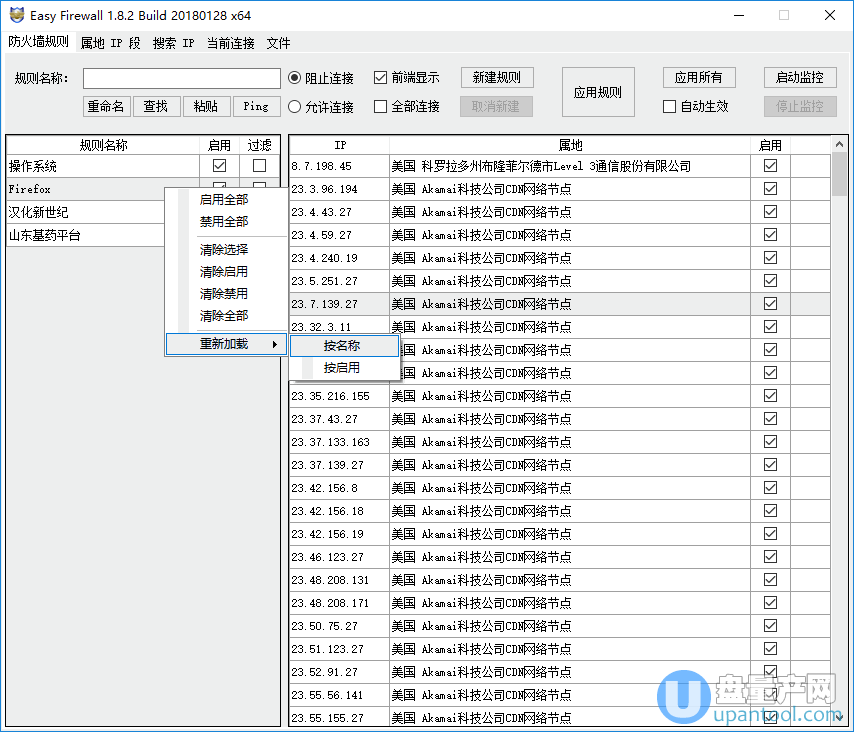Click the 新建规则 button
This screenshot has height=732, width=854.
point(497,78)
